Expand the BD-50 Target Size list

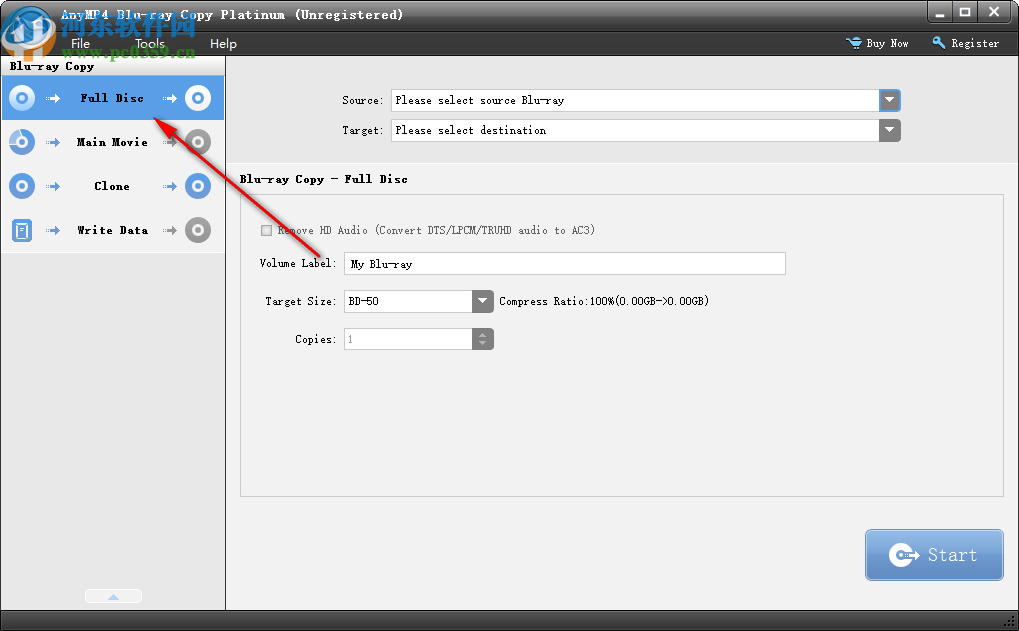click(483, 301)
